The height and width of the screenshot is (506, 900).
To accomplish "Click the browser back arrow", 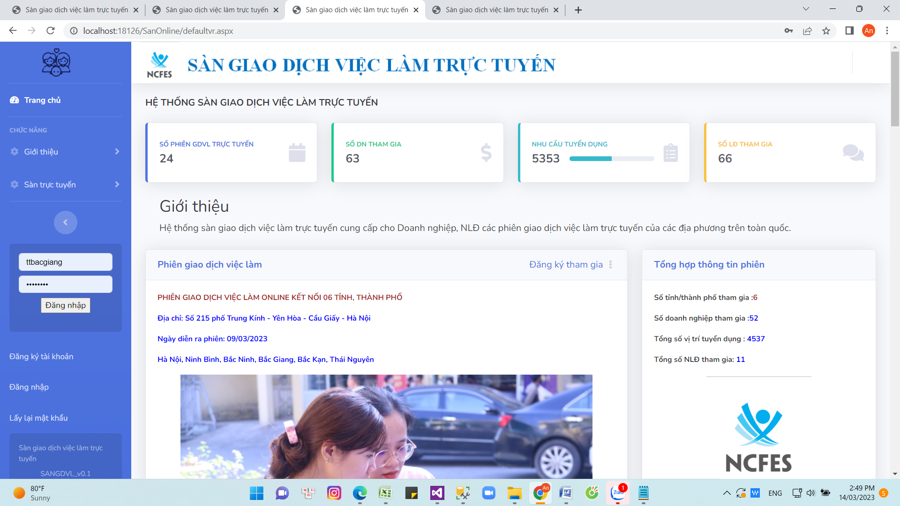I will 13,31.
